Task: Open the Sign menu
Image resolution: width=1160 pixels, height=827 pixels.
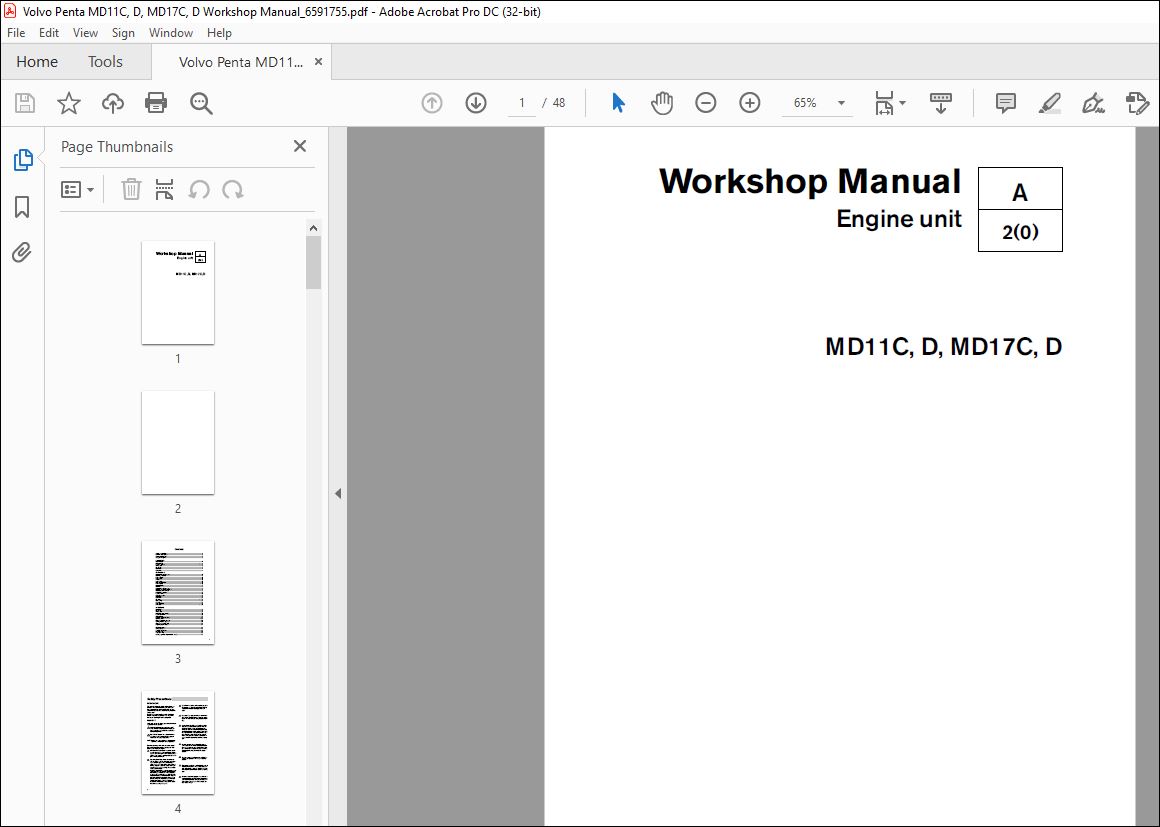Action: [x=123, y=33]
